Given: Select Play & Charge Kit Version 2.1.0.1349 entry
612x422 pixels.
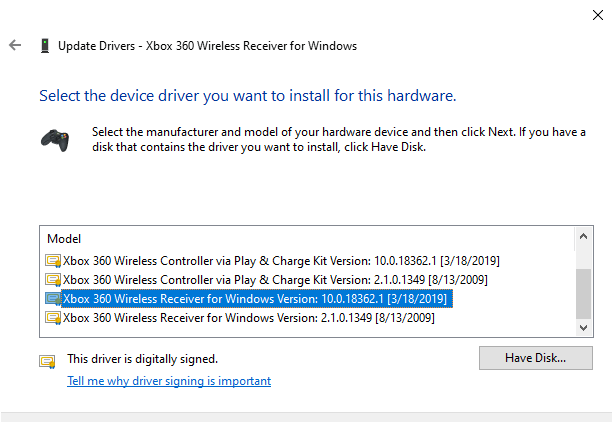Looking at the screenshot, I should pos(275,280).
